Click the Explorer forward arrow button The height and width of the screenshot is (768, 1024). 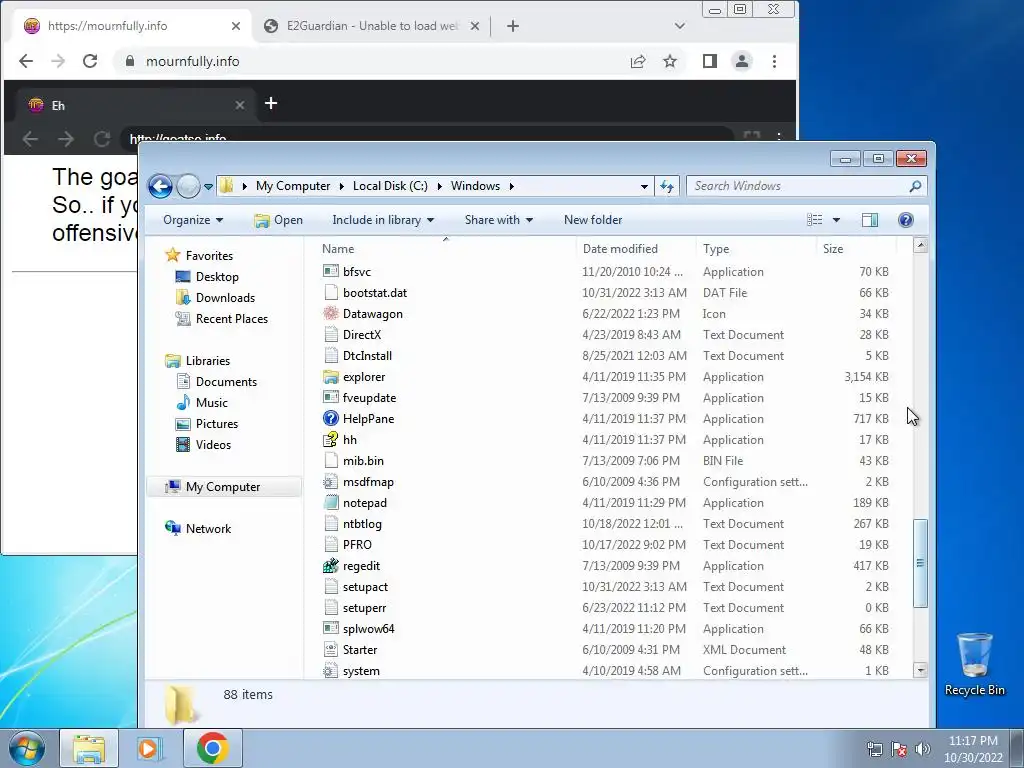click(188, 186)
